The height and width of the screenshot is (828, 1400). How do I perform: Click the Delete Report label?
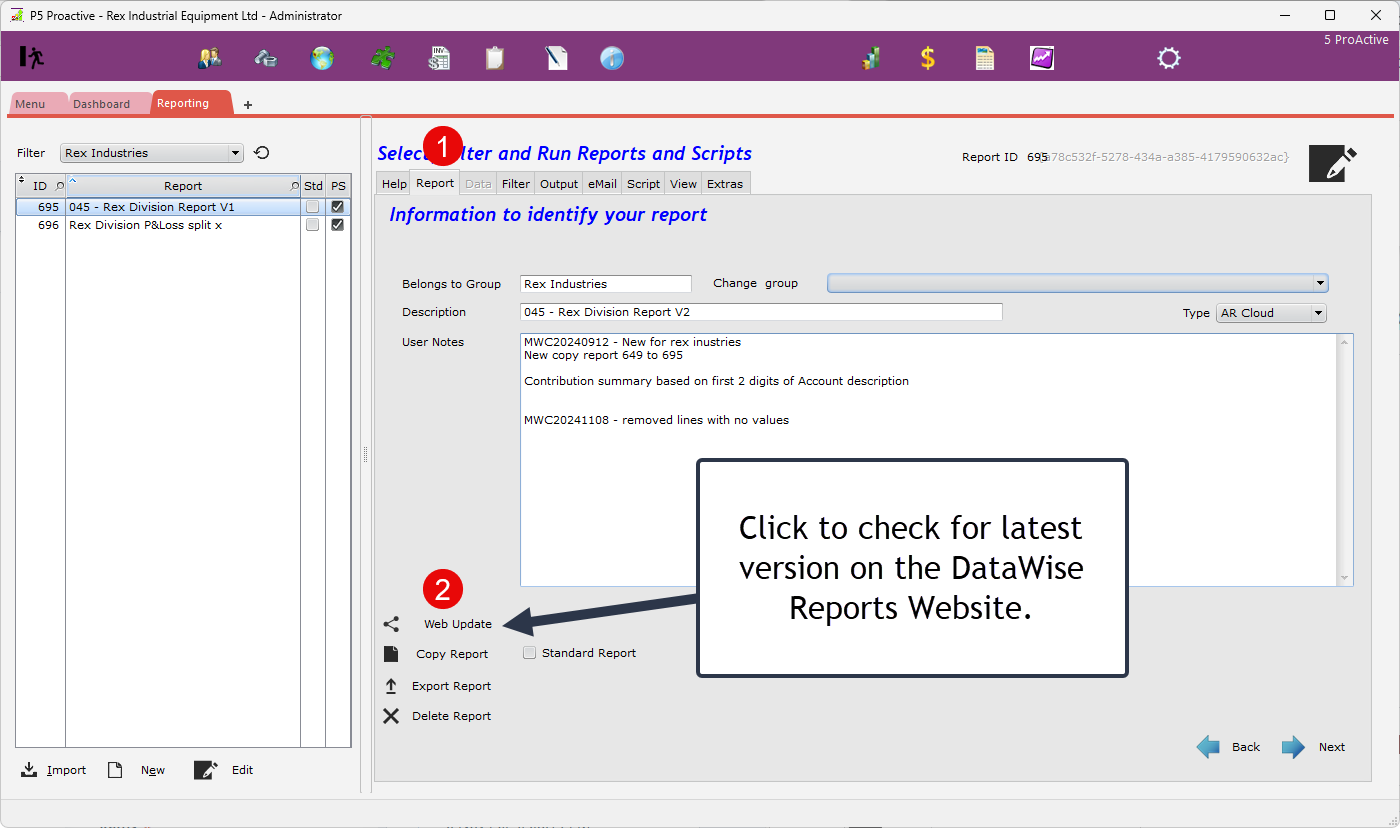tap(452, 716)
